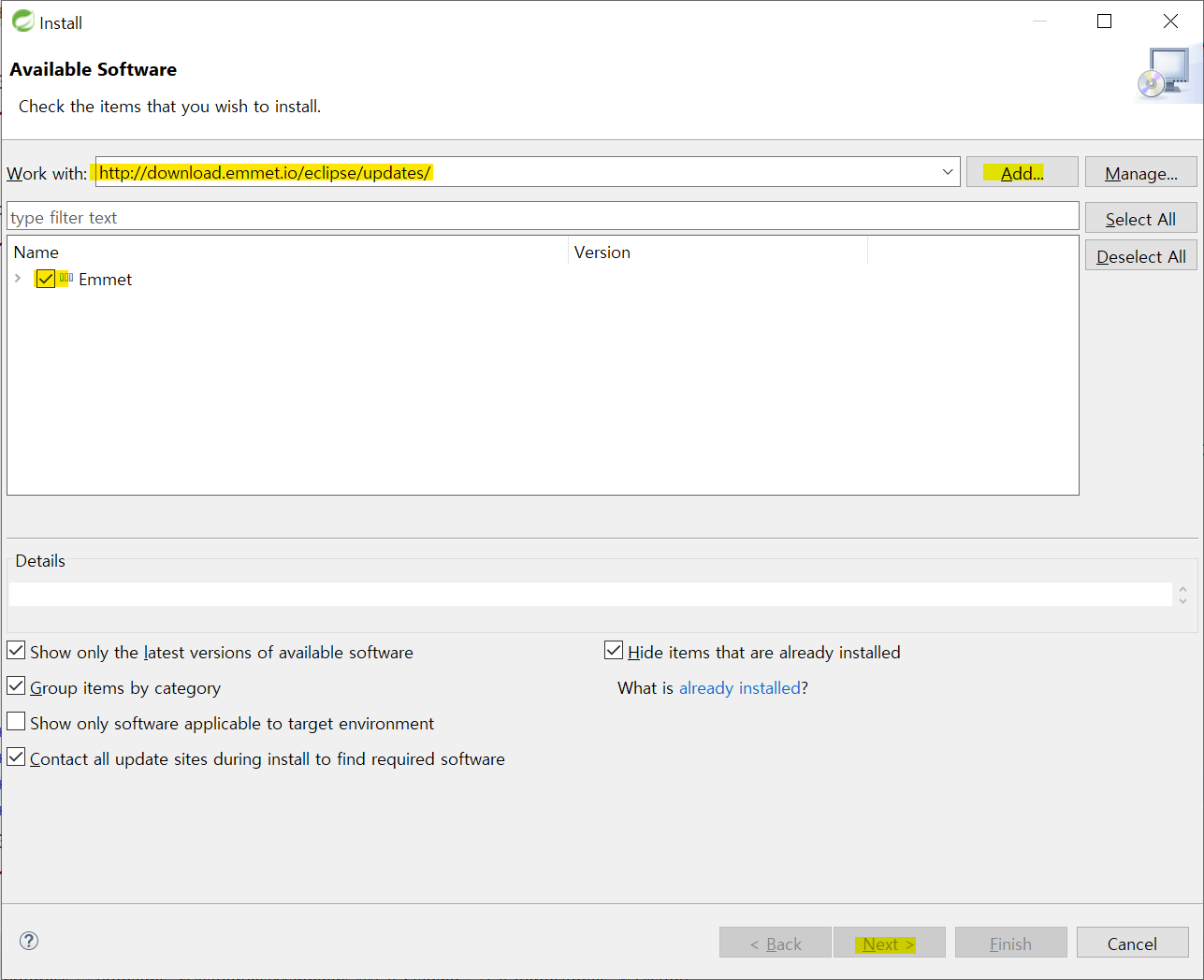1204x980 pixels.
Task: Maximize the Install window
Action: [x=1105, y=22]
